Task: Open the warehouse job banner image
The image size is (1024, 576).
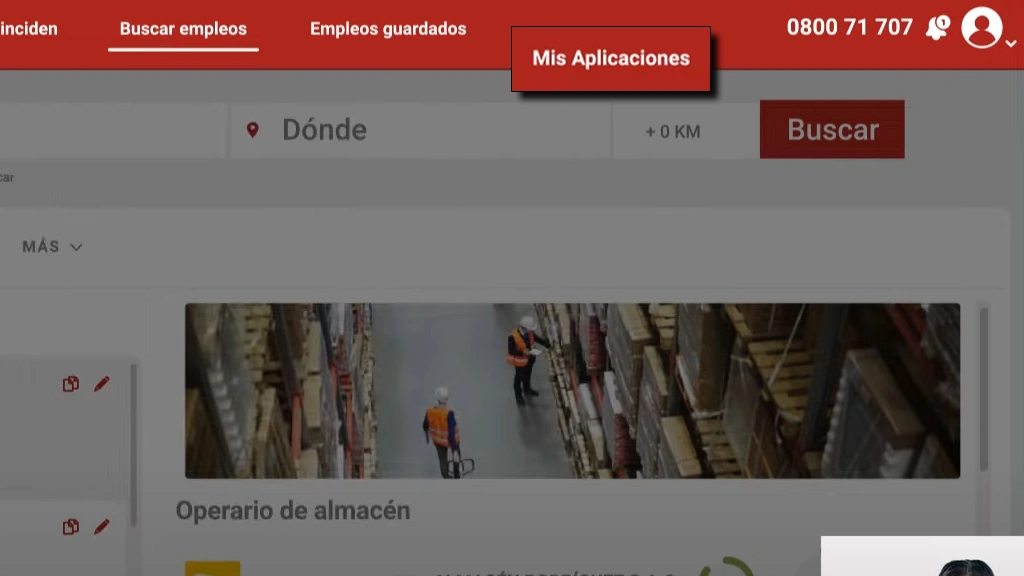Action: click(572, 391)
